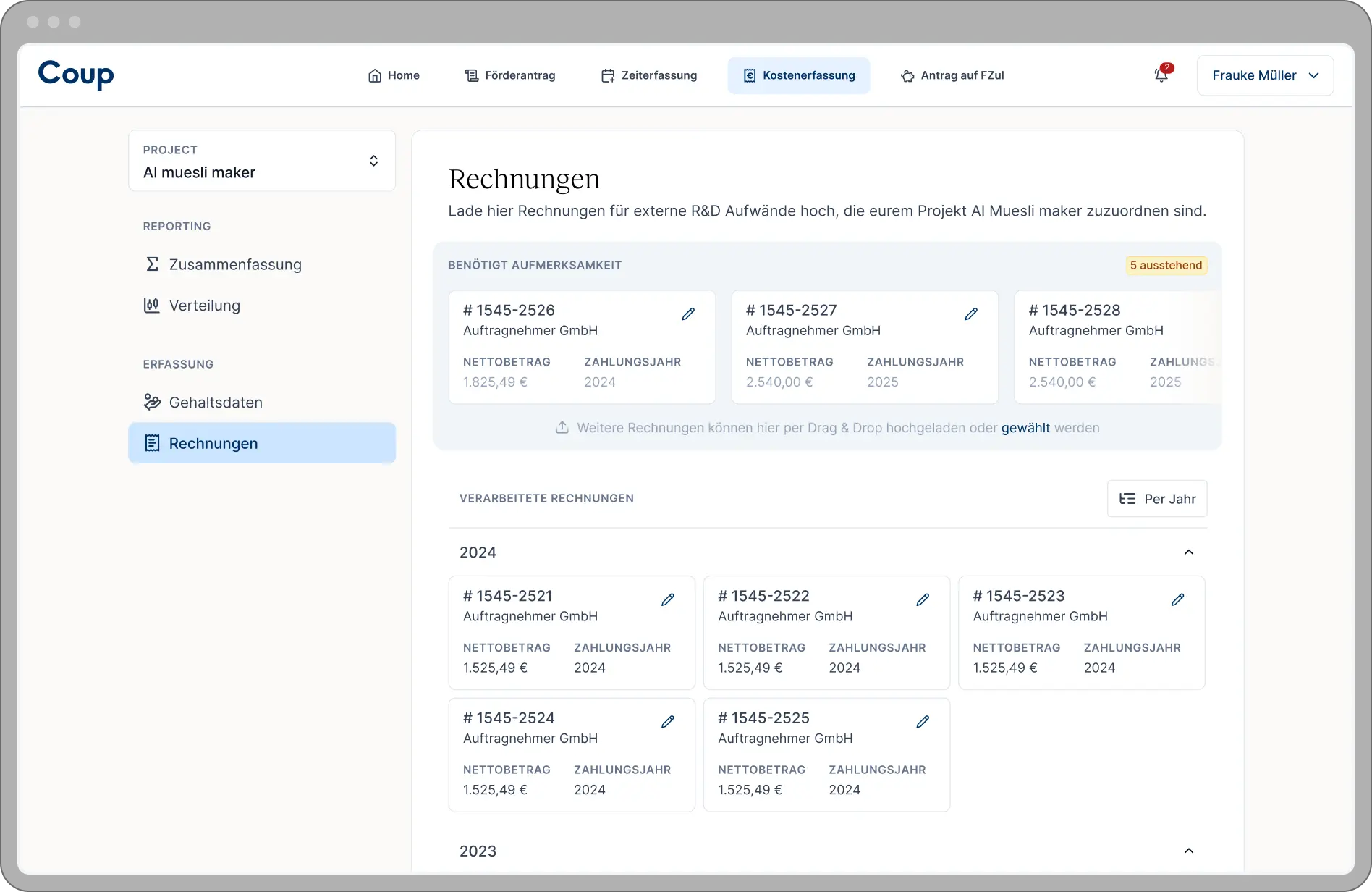Click invoice title # 1545-2521

[508, 596]
